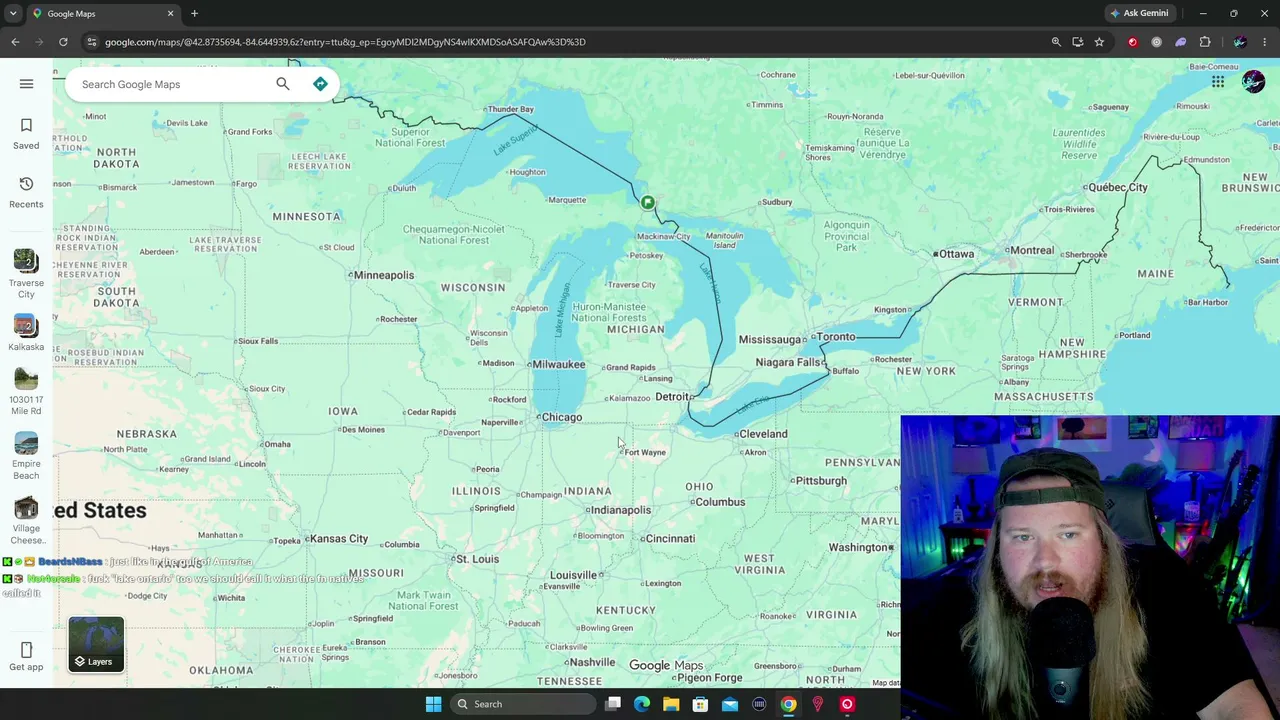This screenshot has height=720, width=1280.
Task: Open recent place Empire Beach
Action: point(26,456)
